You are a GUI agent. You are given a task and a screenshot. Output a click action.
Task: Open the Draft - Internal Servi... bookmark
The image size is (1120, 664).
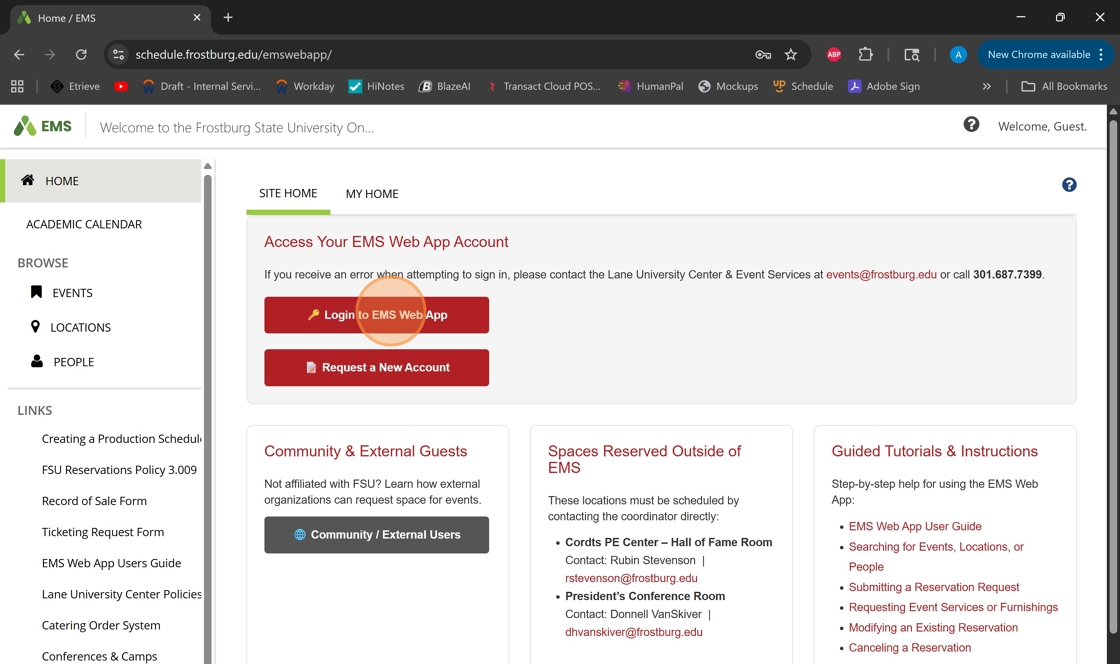(201, 86)
